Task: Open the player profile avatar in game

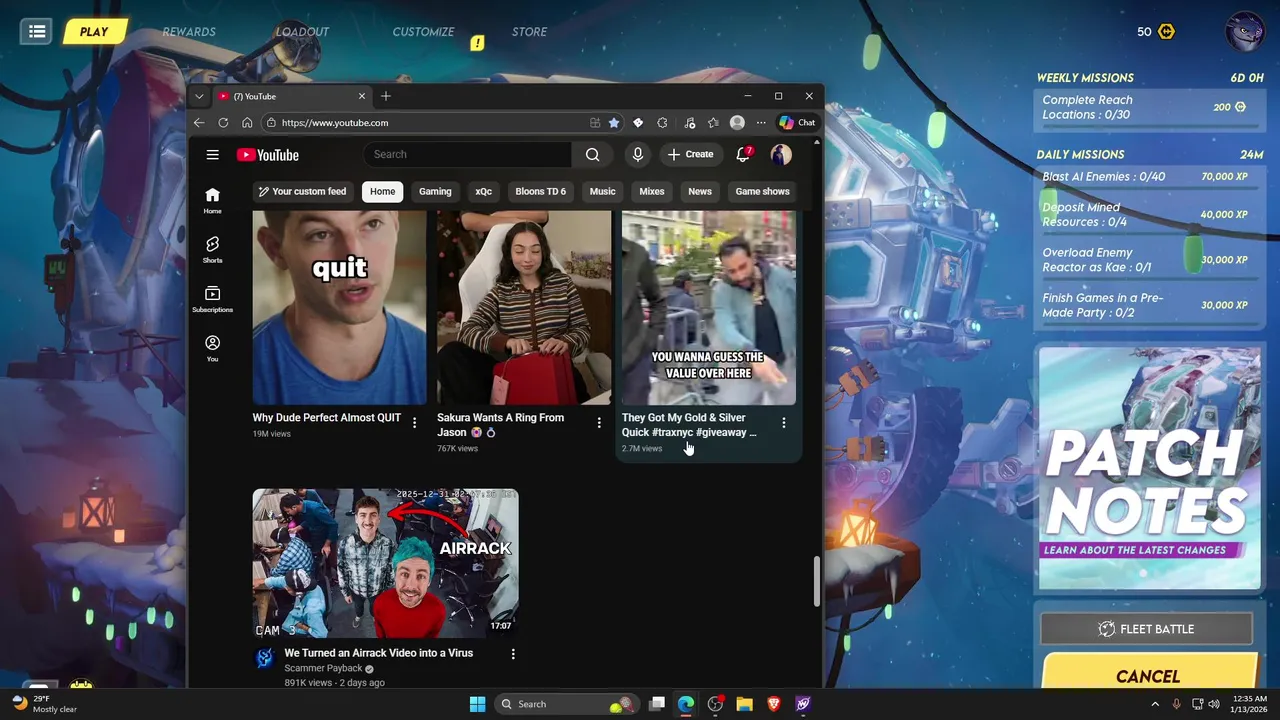Action: [x=1245, y=31]
